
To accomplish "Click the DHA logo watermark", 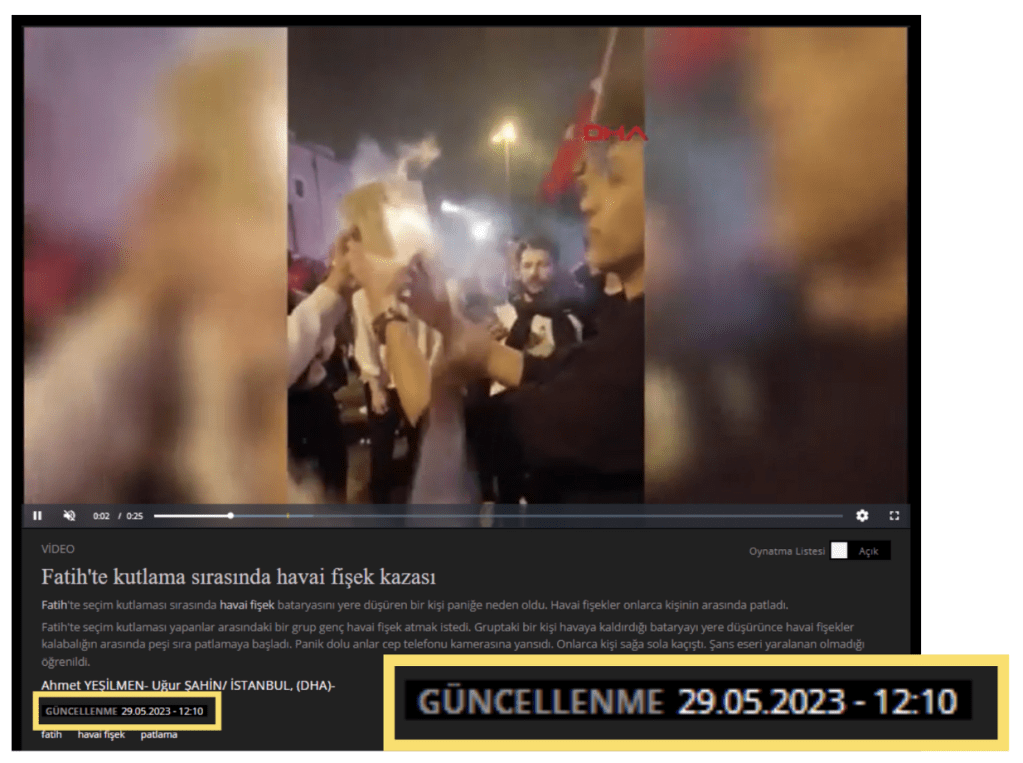I will coord(614,133).
